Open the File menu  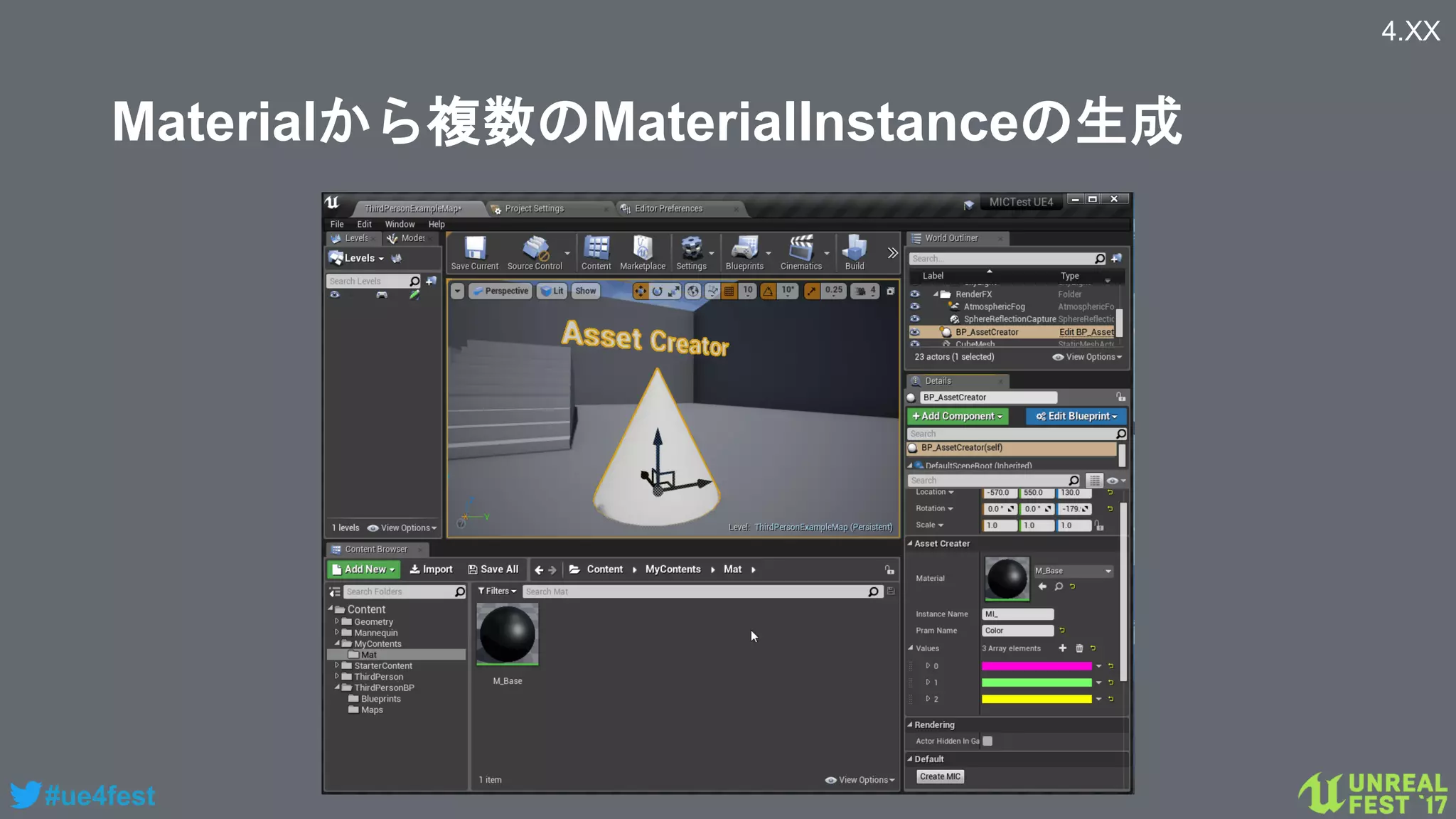coord(337,224)
